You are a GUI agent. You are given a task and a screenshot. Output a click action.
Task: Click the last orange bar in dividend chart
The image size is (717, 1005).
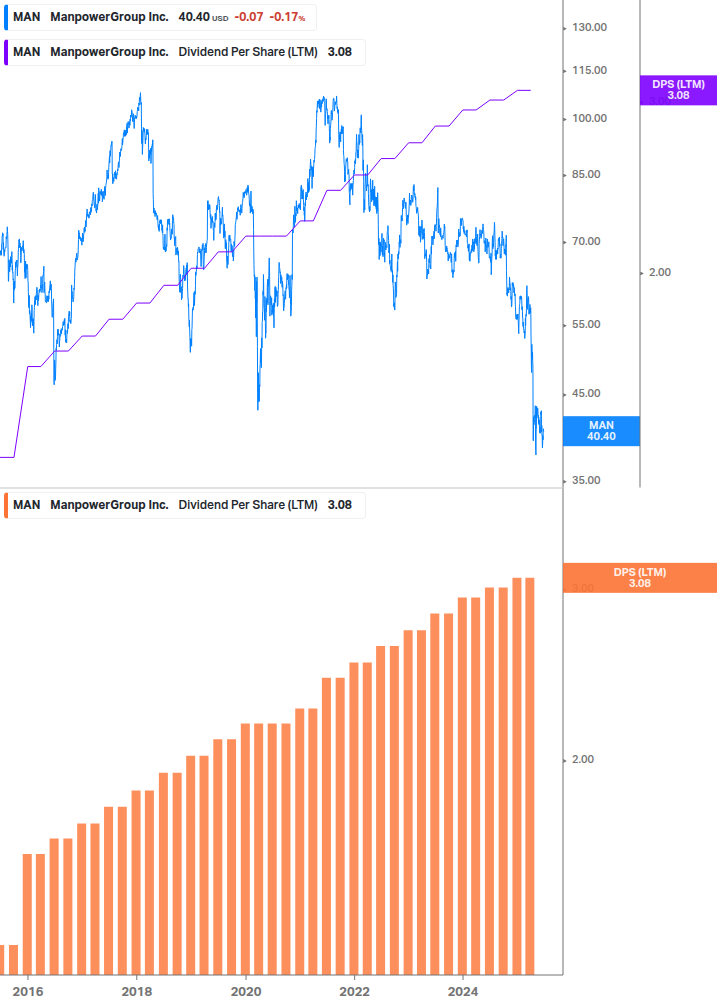coord(529,776)
